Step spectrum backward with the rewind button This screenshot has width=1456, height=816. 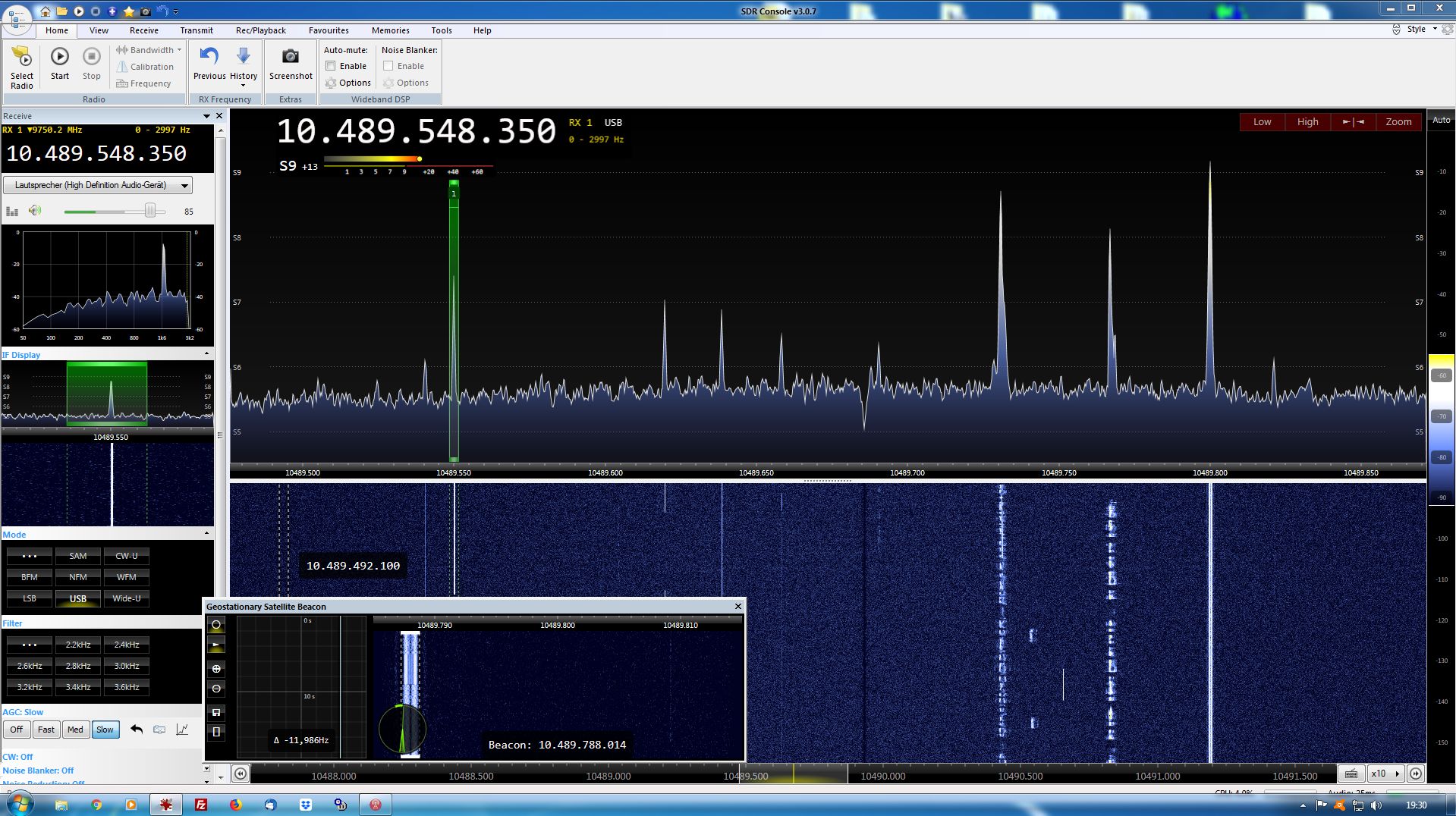coord(240,774)
